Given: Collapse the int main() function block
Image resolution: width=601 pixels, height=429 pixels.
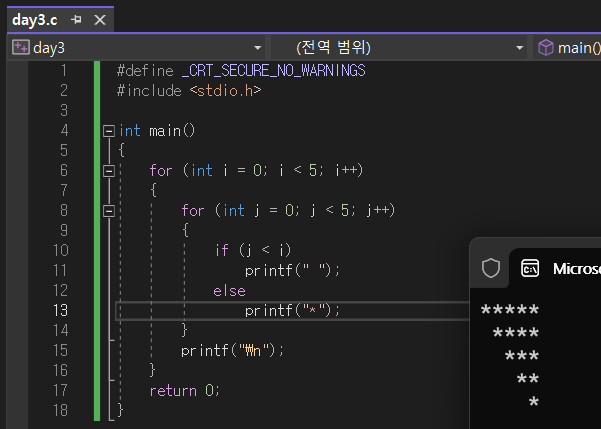Looking at the screenshot, I should pos(109,131).
